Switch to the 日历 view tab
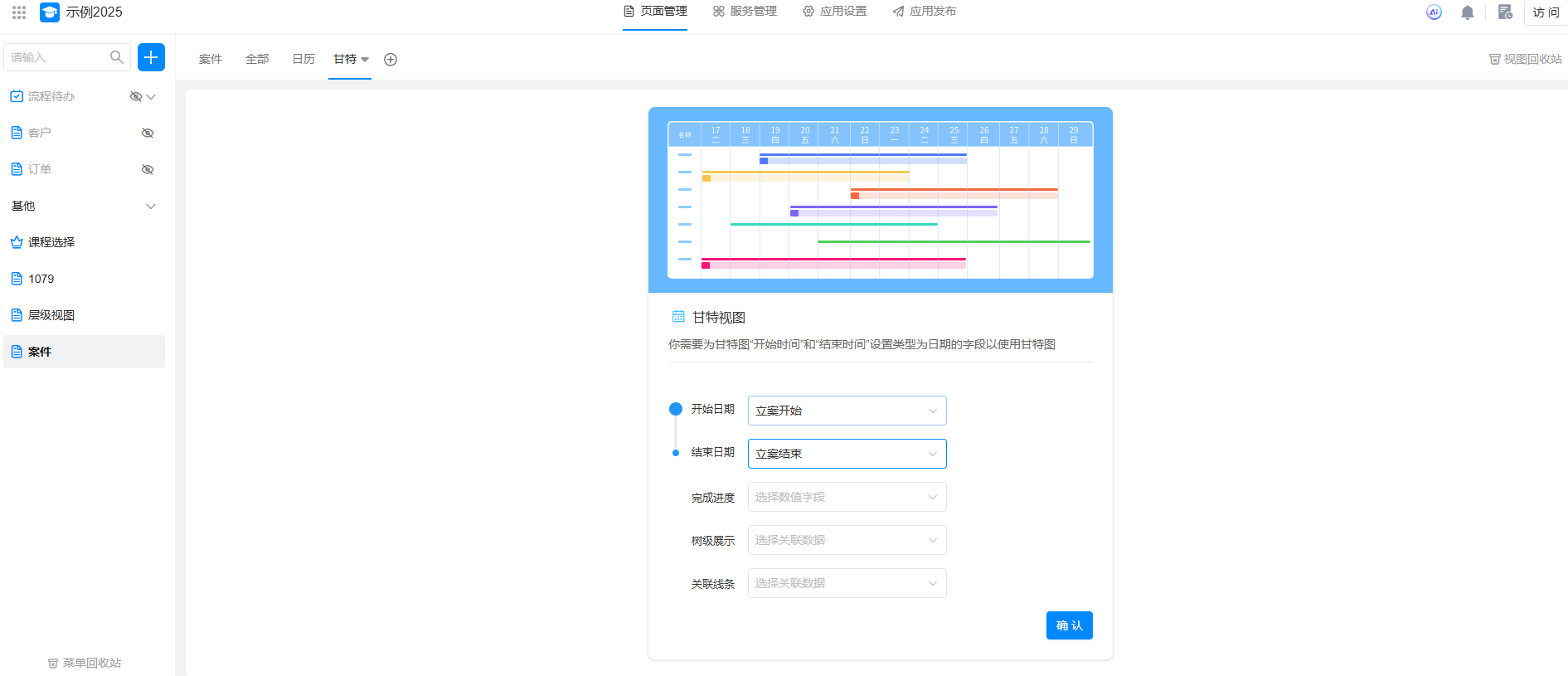1568x676 pixels. click(303, 60)
